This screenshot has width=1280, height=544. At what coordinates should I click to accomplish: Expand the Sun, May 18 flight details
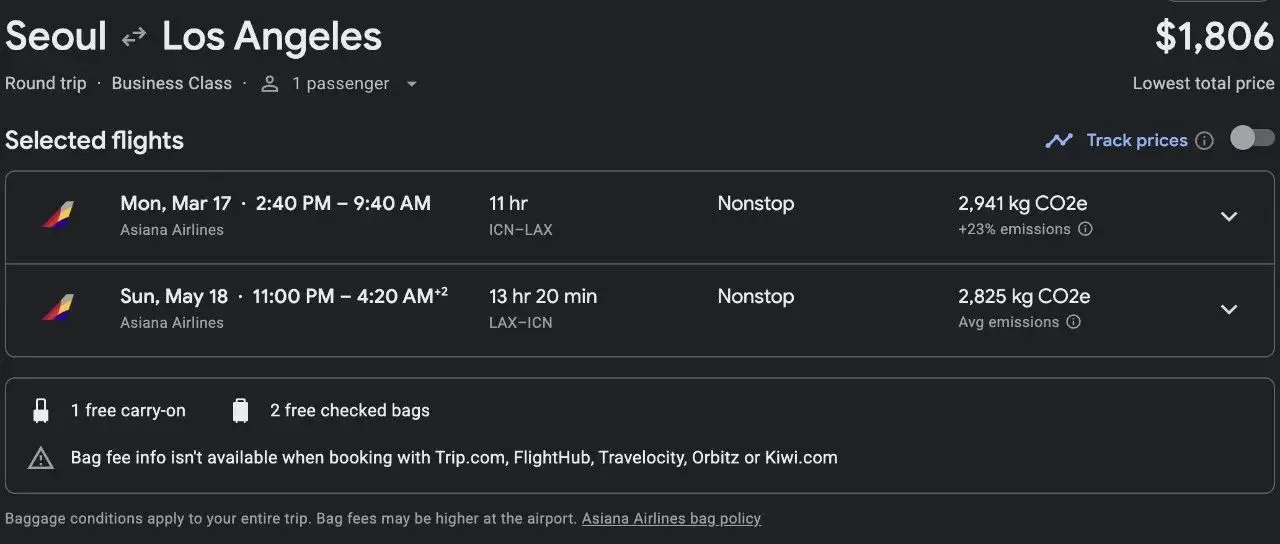click(x=1229, y=309)
